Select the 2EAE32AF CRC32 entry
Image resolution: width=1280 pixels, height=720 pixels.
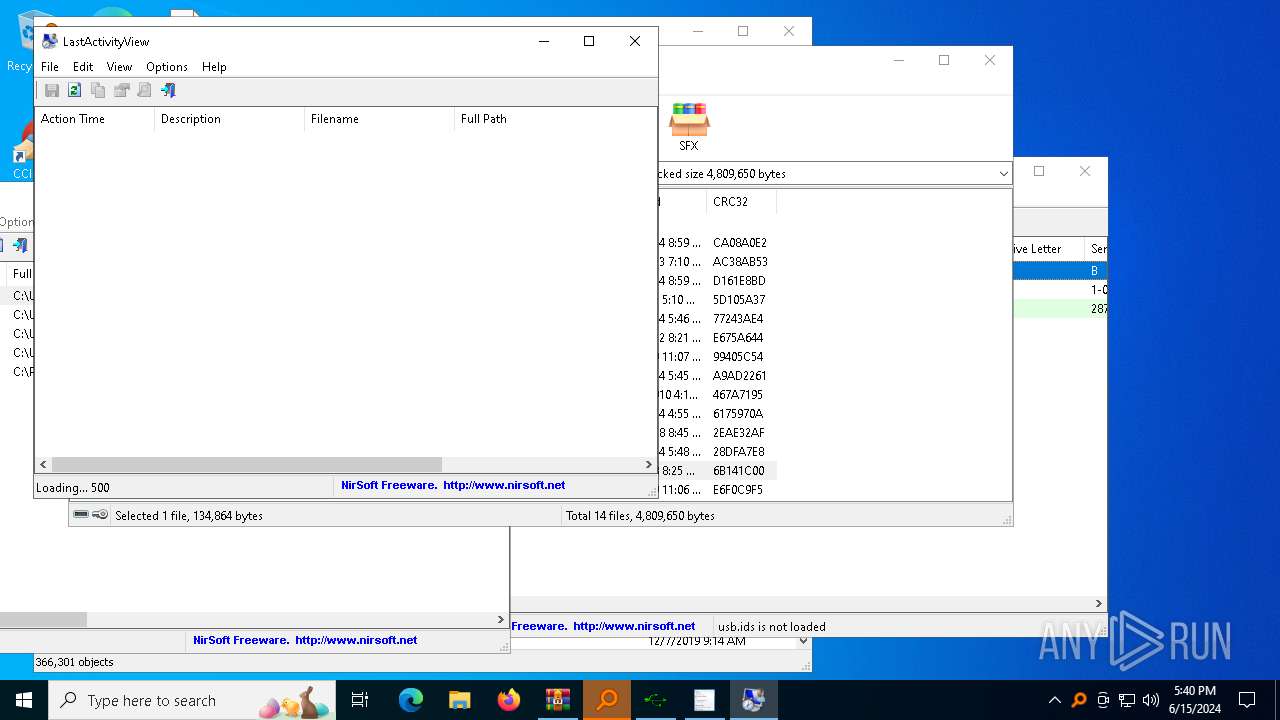[739, 433]
